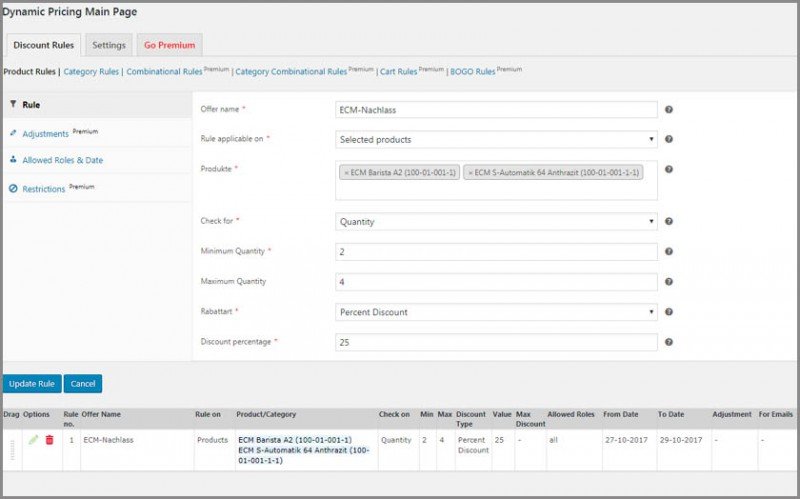Click help icon beside Rule applicable on
Viewport: 800px width, 499px height.
pyautogui.click(x=669, y=140)
